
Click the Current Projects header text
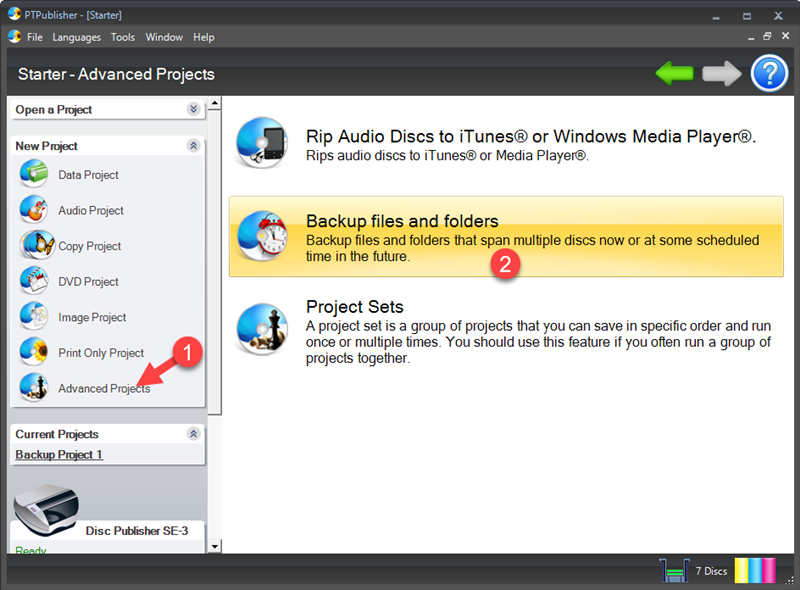(x=57, y=434)
